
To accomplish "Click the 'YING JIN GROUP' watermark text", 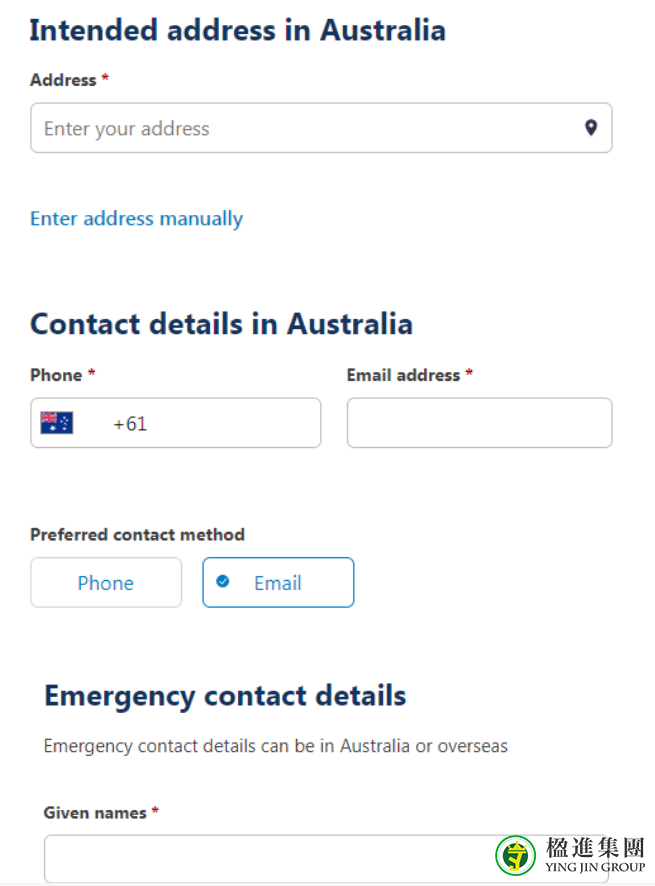I will click(x=595, y=867).
